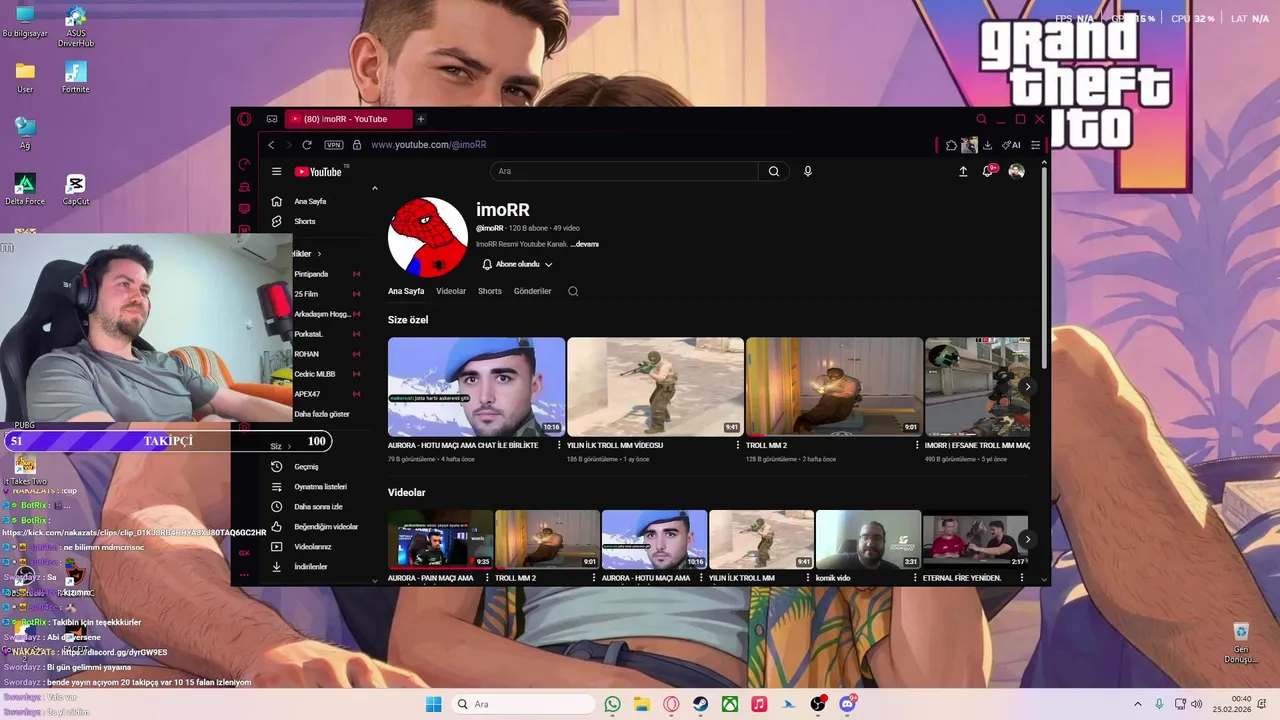The height and width of the screenshot is (720, 1280).
Task: Open the YouTube create upload icon
Action: point(963,171)
